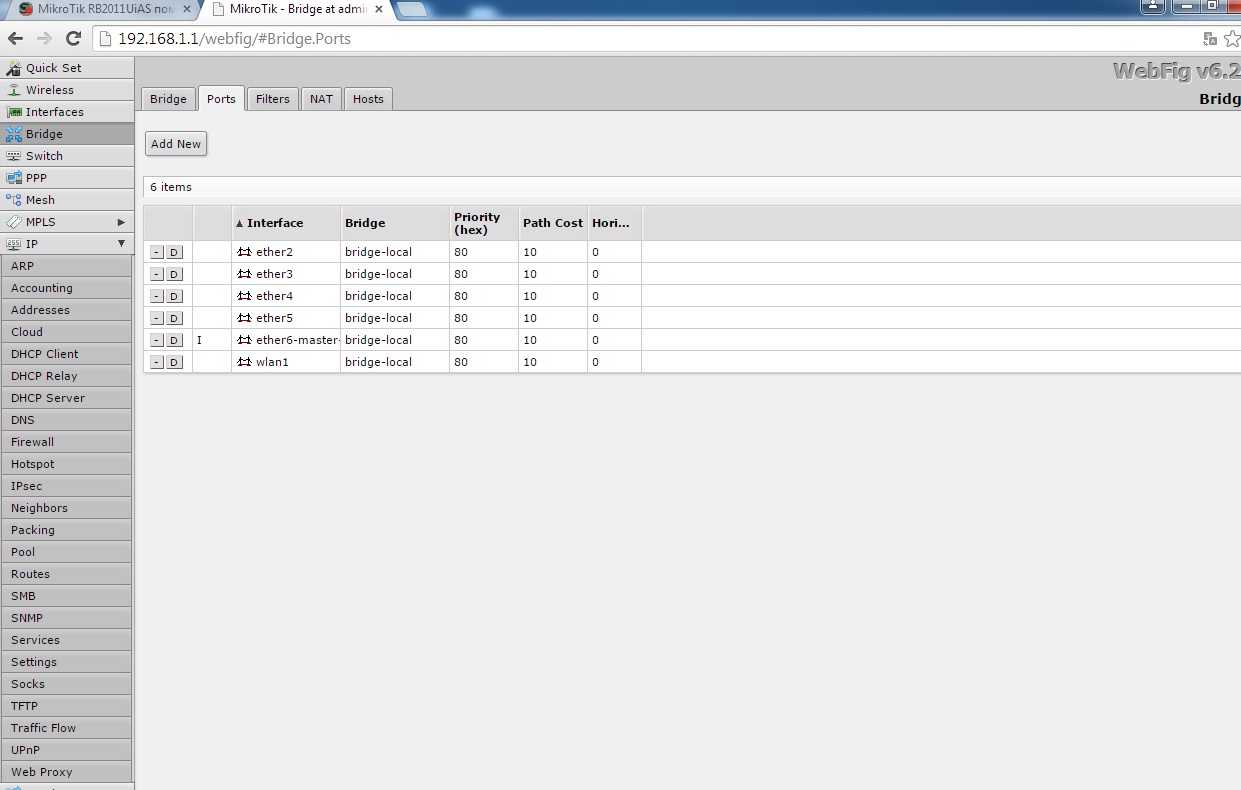Switch to the Bridge tab
This screenshot has width=1241, height=790.
pyautogui.click(x=168, y=99)
